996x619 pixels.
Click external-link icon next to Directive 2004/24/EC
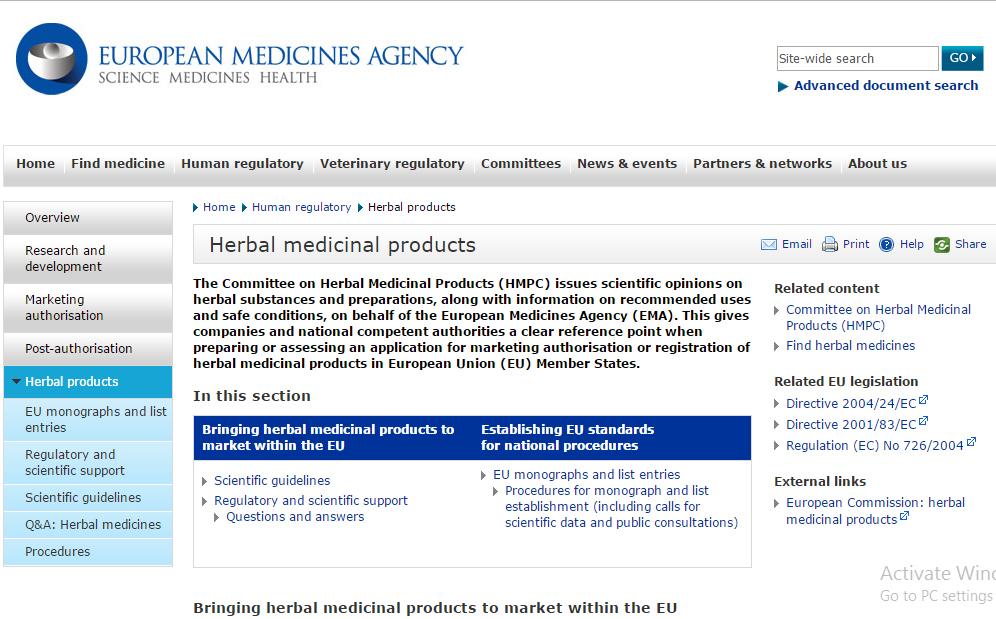(x=924, y=400)
